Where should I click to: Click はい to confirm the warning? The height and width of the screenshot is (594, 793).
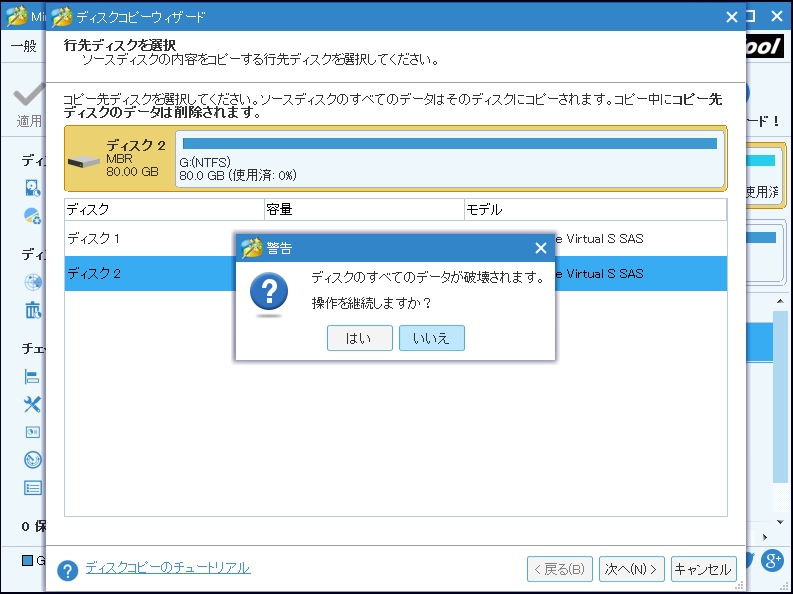click(360, 338)
